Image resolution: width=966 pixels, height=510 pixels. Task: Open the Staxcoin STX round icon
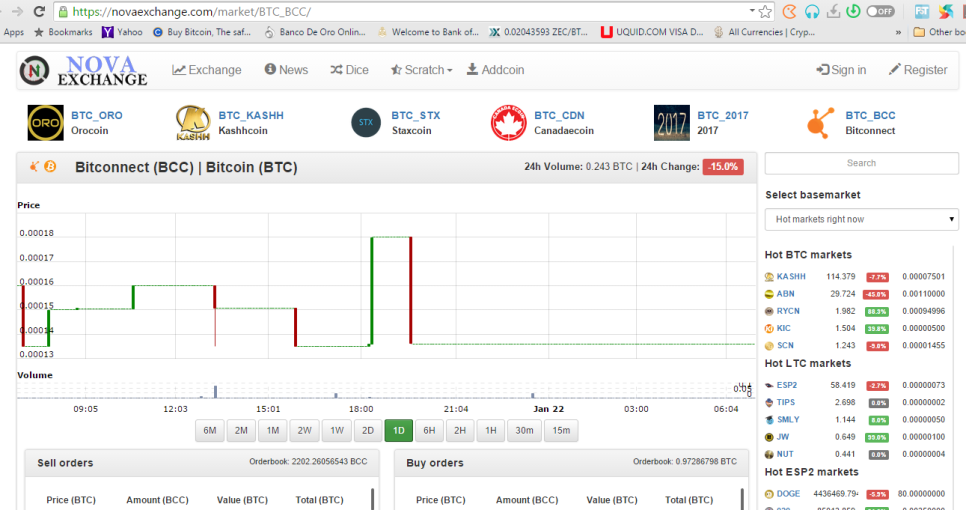[366, 123]
